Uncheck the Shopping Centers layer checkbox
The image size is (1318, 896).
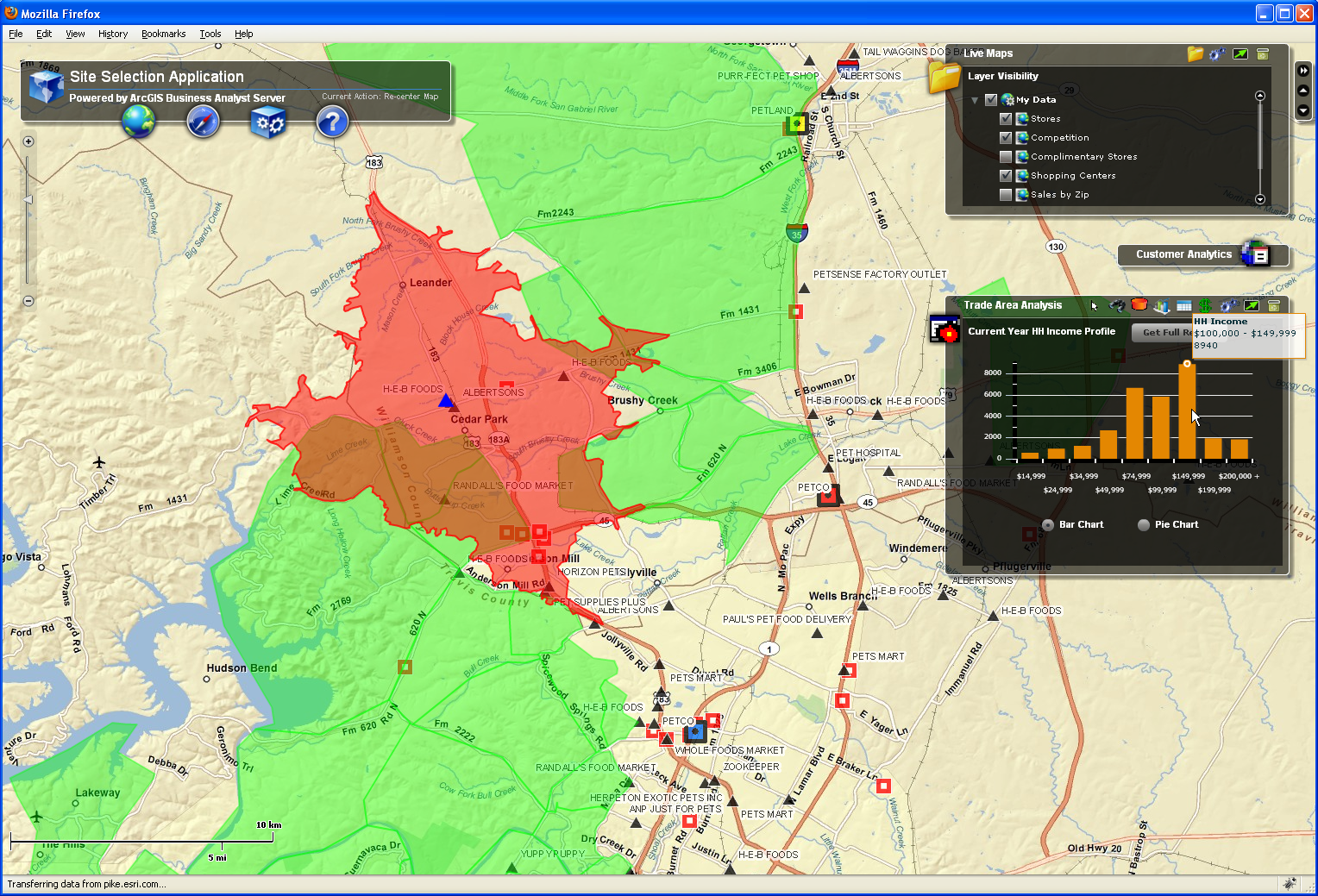click(x=1006, y=176)
